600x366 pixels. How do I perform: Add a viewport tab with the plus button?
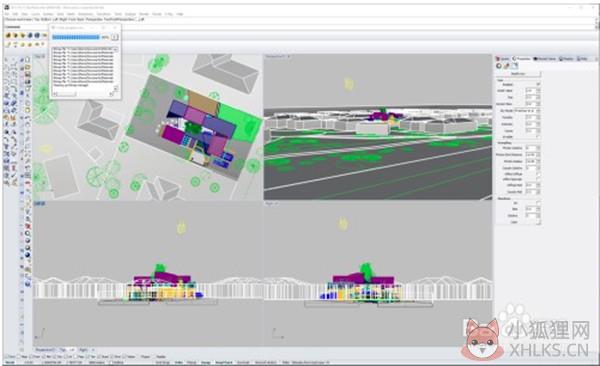93,349
